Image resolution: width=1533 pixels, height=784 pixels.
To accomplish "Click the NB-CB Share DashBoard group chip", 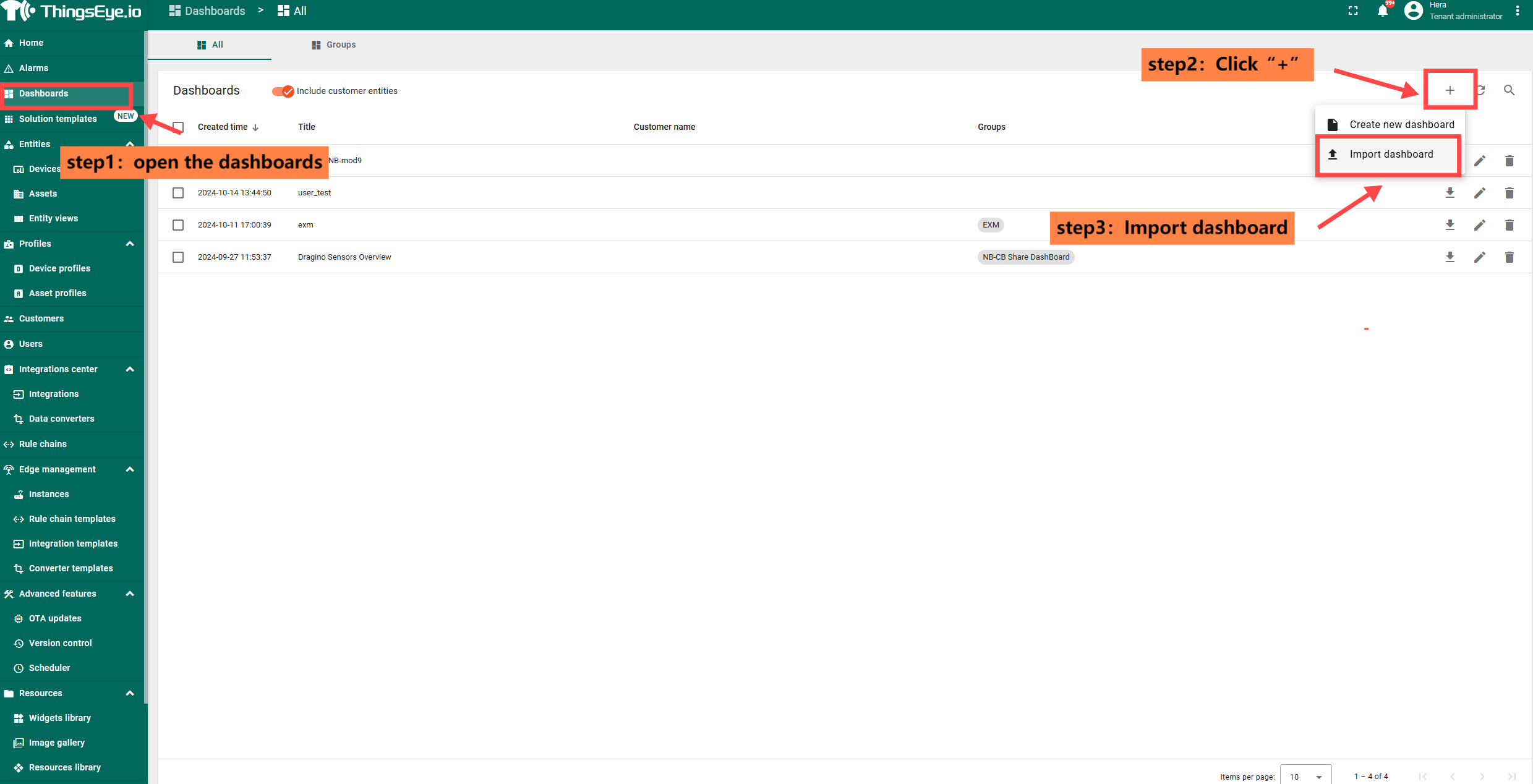I will click(x=1025, y=257).
